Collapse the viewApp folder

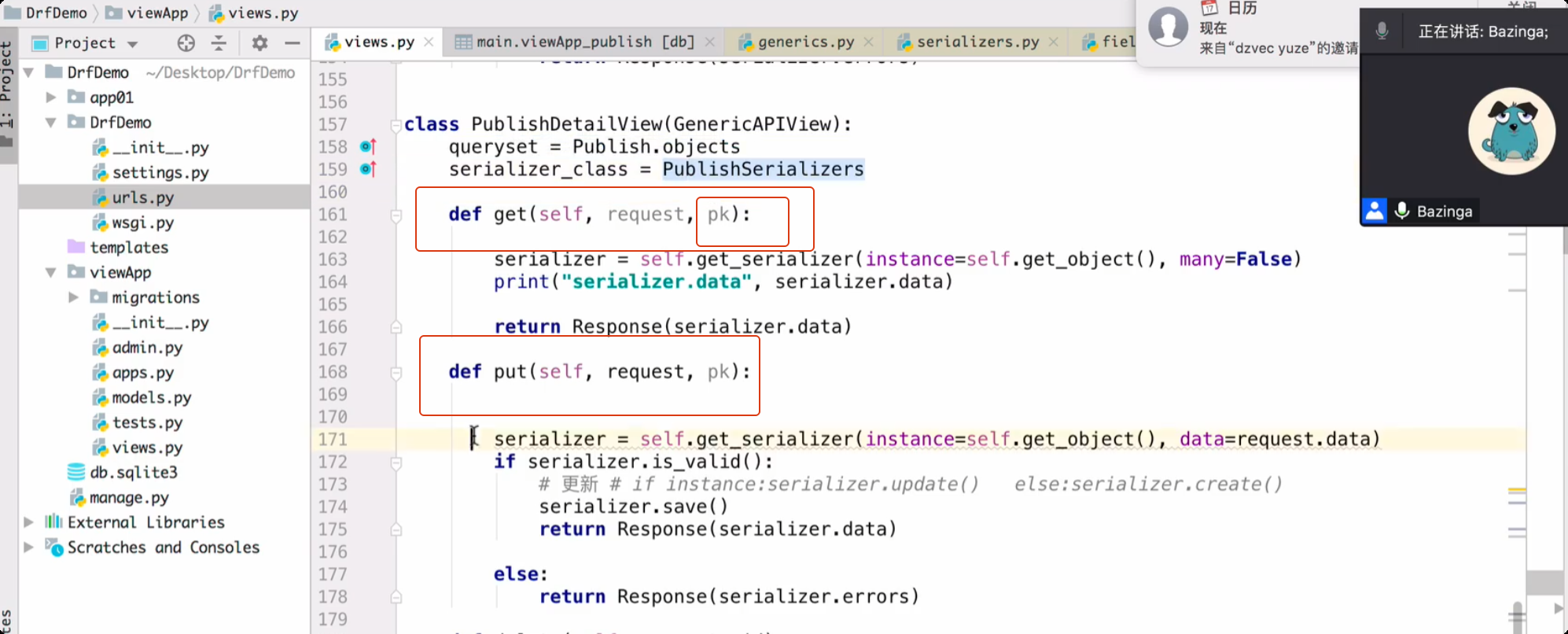[x=50, y=273]
